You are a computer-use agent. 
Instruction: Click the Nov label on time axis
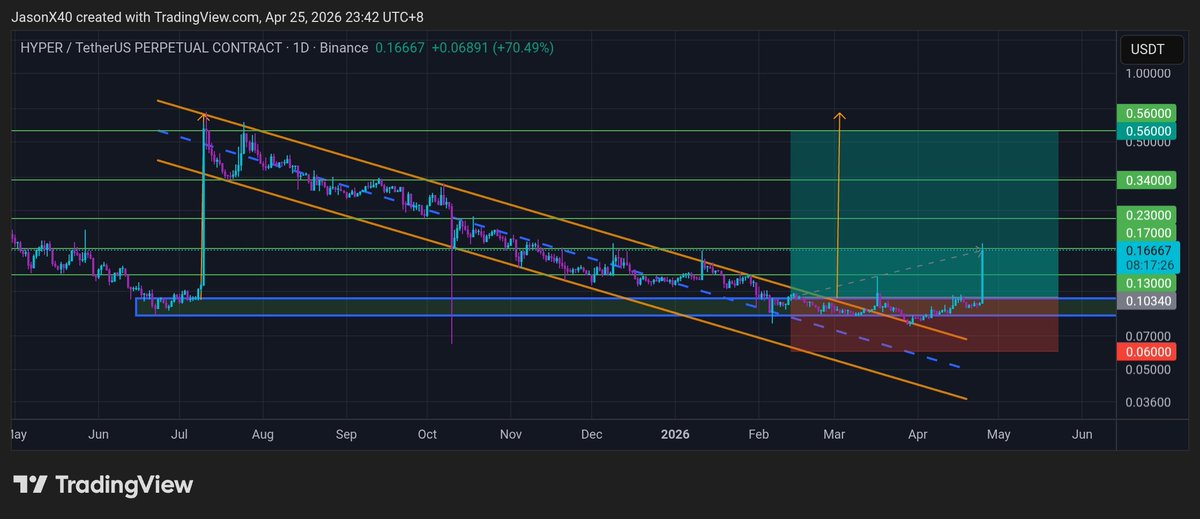tap(510, 435)
